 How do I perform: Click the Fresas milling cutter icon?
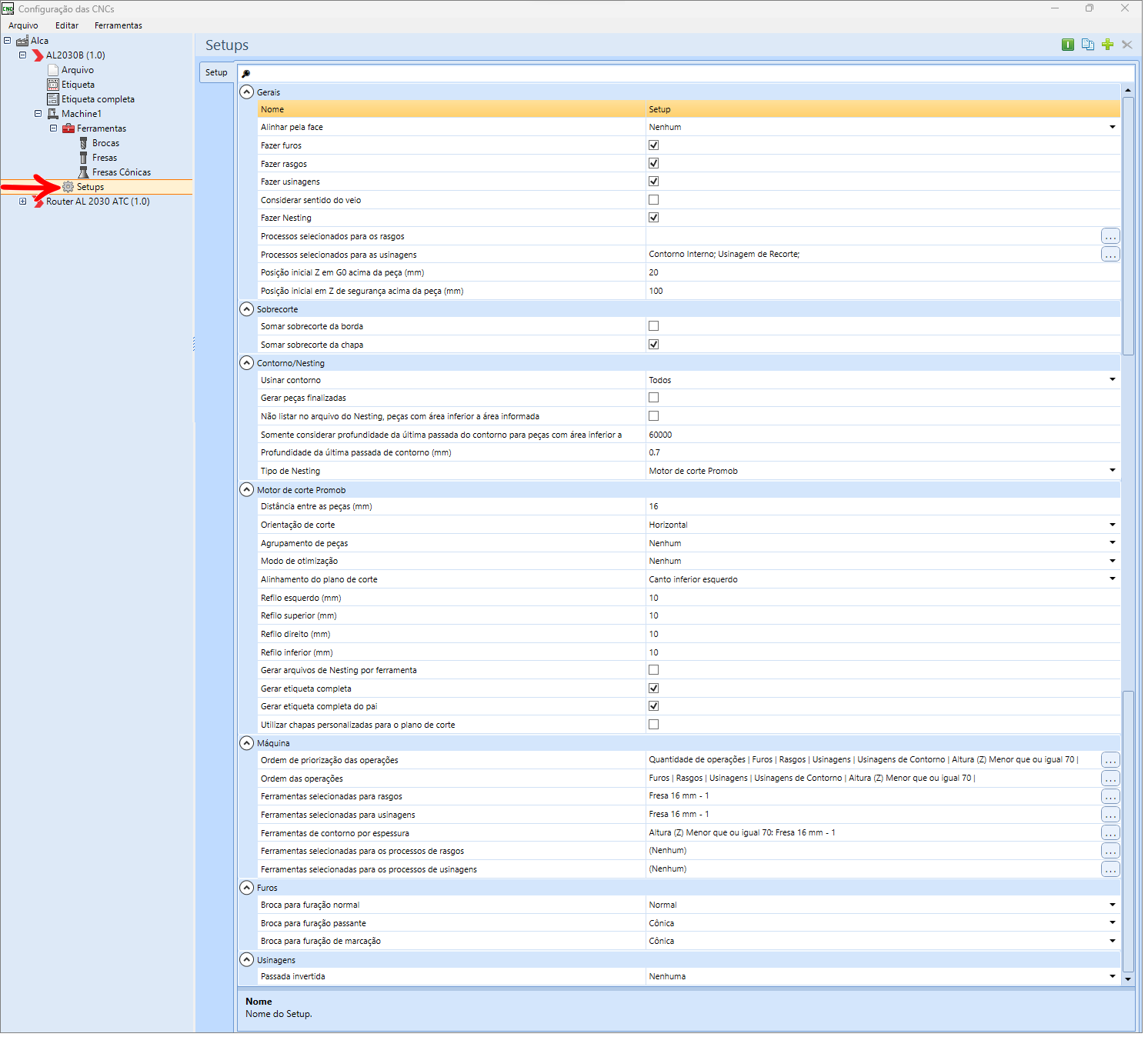[84, 158]
